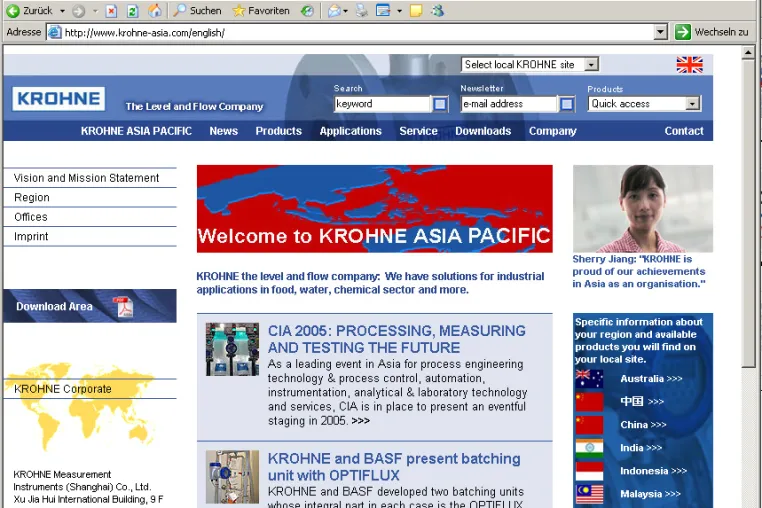Click the PDF icon in Download Area
The image size is (762, 508).
[124, 307]
